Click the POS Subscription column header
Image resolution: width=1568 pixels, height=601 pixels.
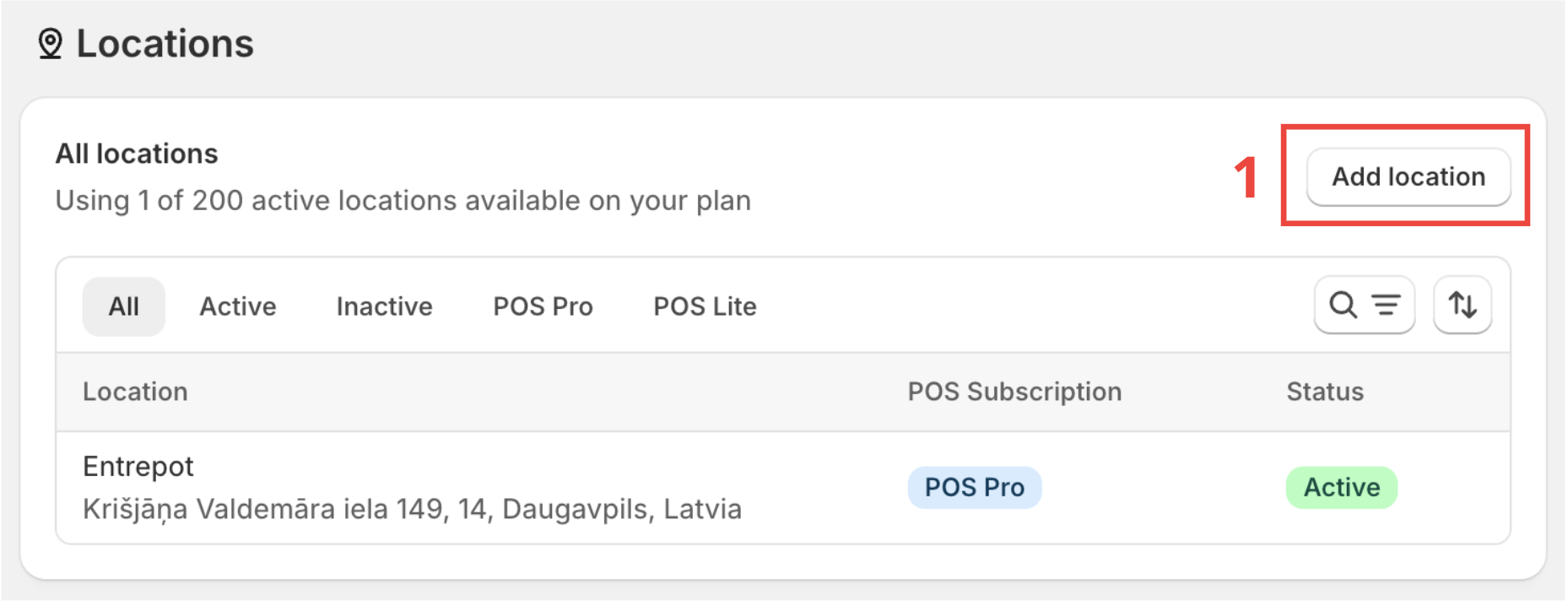coord(1014,391)
